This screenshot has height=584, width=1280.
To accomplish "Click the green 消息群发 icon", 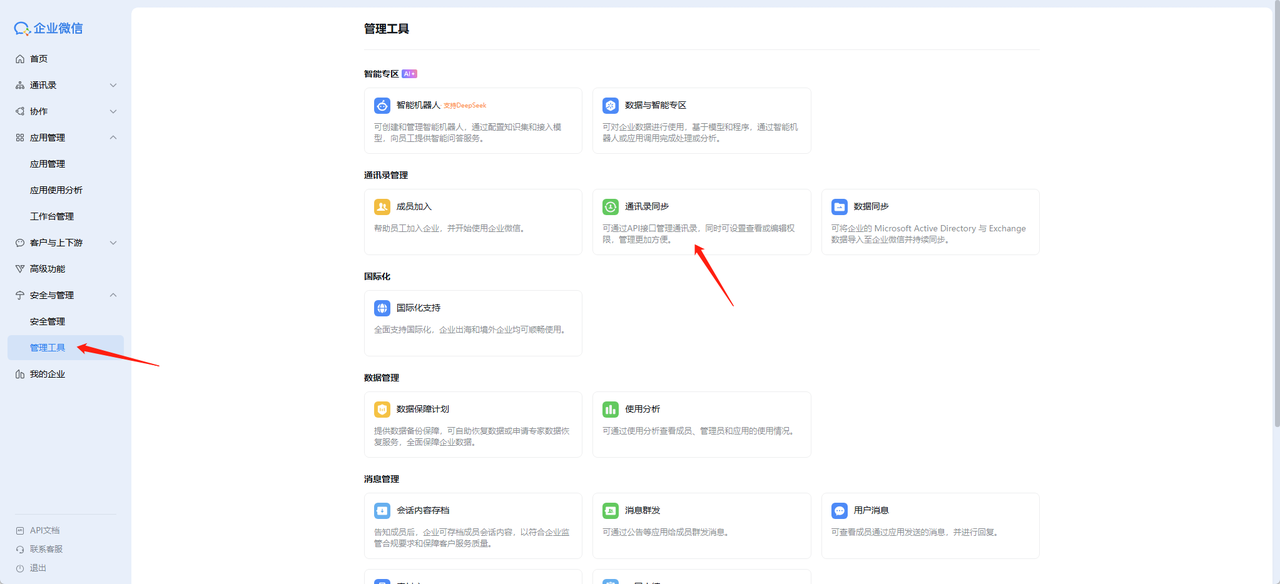I will (x=610, y=510).
